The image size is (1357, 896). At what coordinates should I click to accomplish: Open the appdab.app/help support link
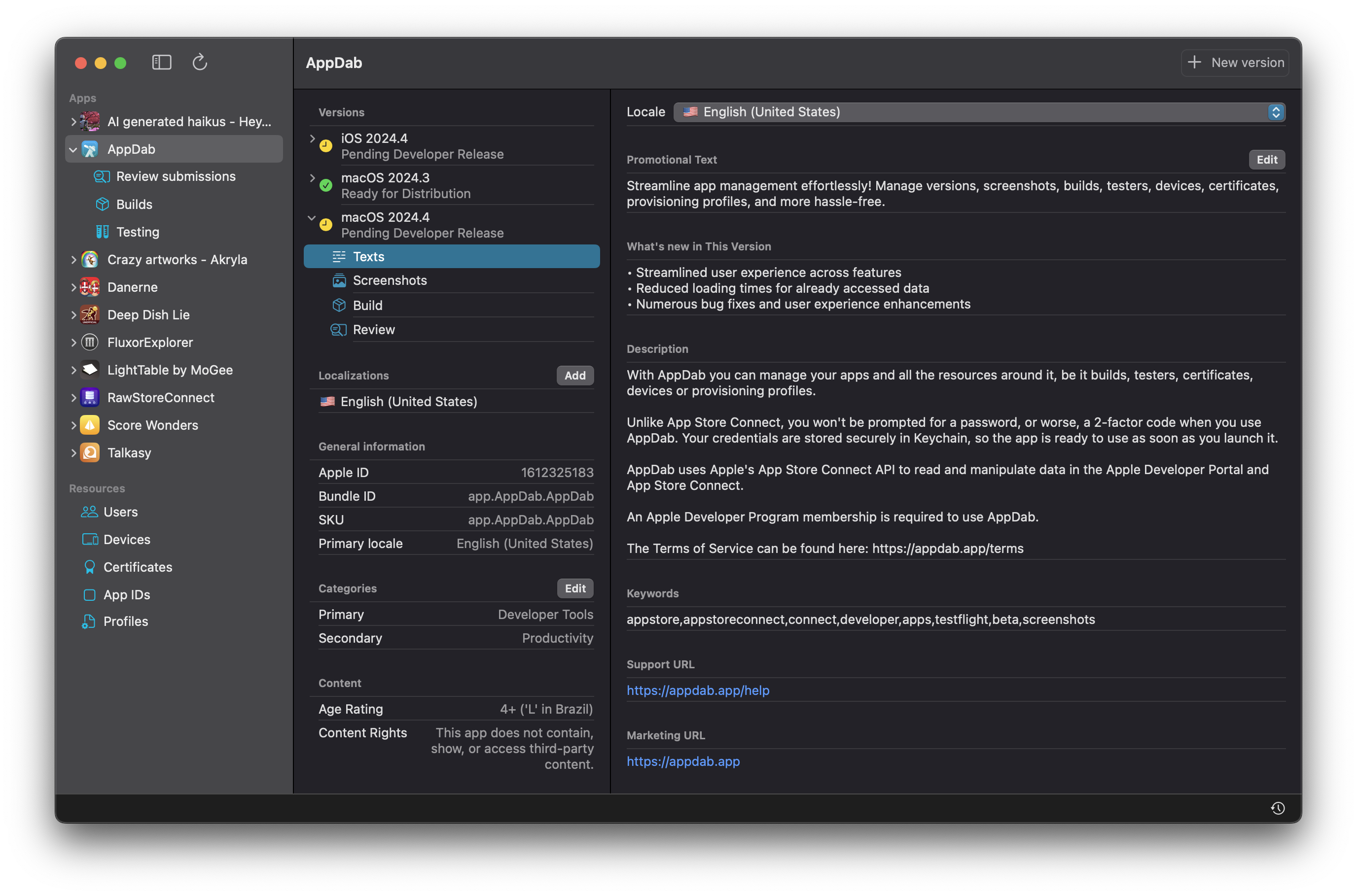[697, 690]
